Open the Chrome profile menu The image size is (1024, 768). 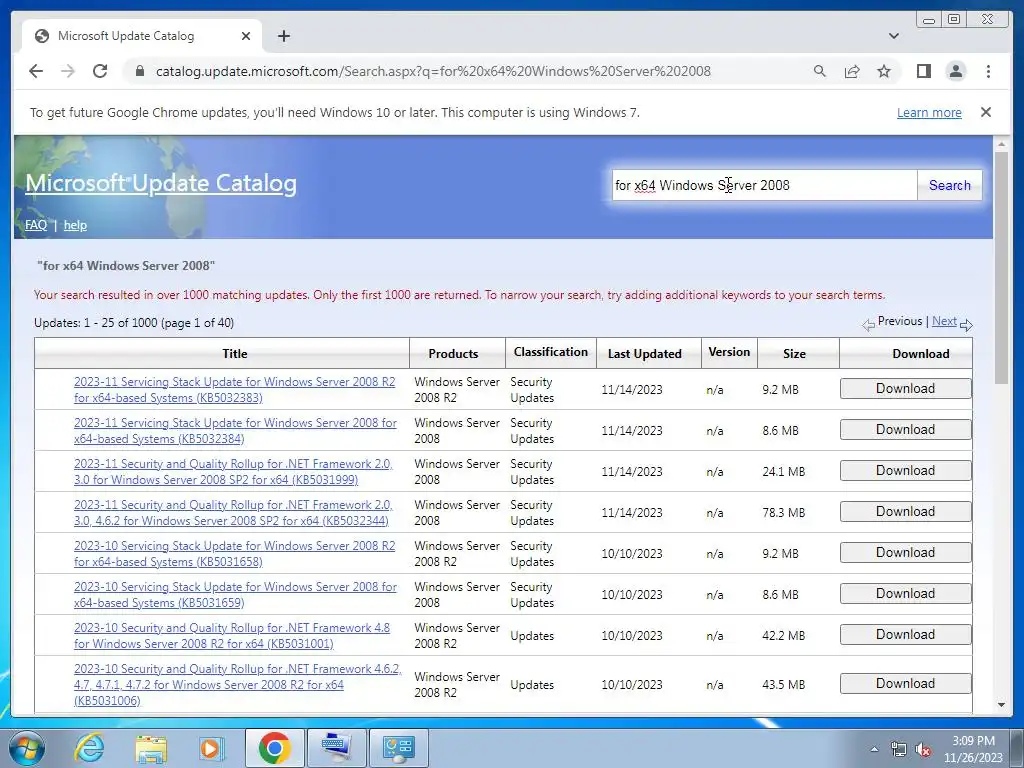click(x=955, y=71)
